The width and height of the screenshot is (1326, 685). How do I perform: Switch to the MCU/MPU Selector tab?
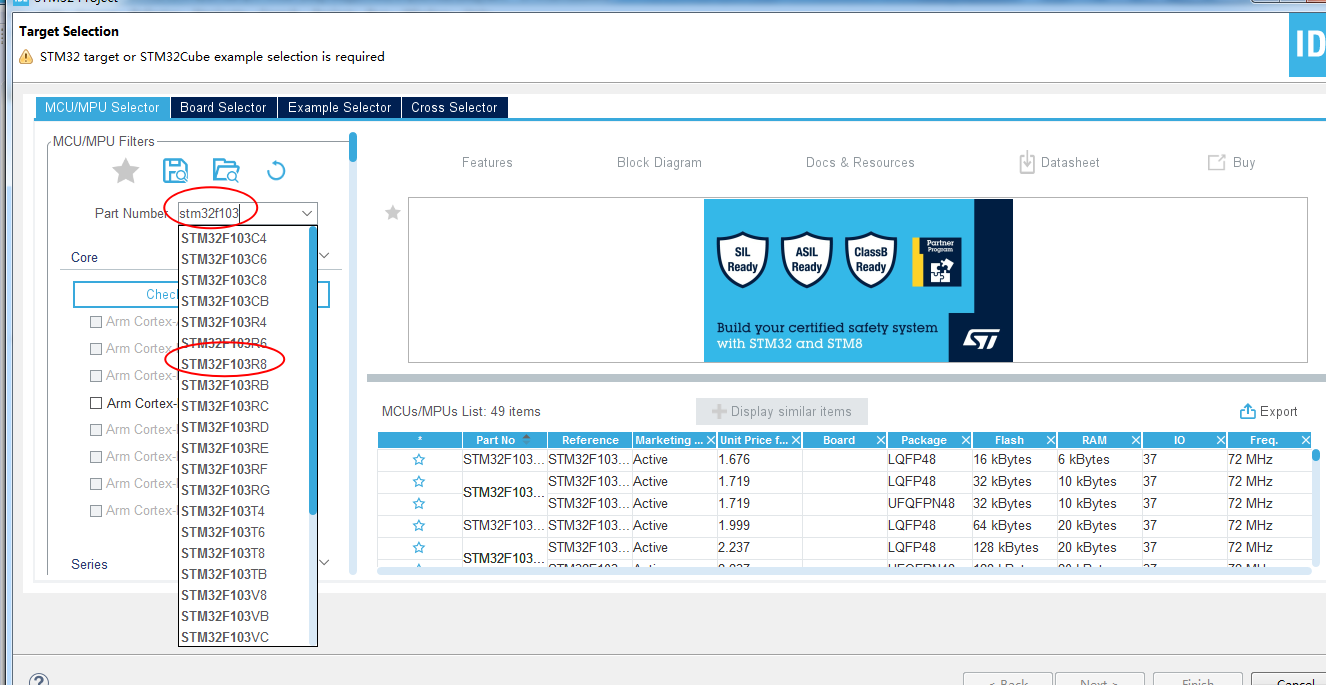pos(102,107)
